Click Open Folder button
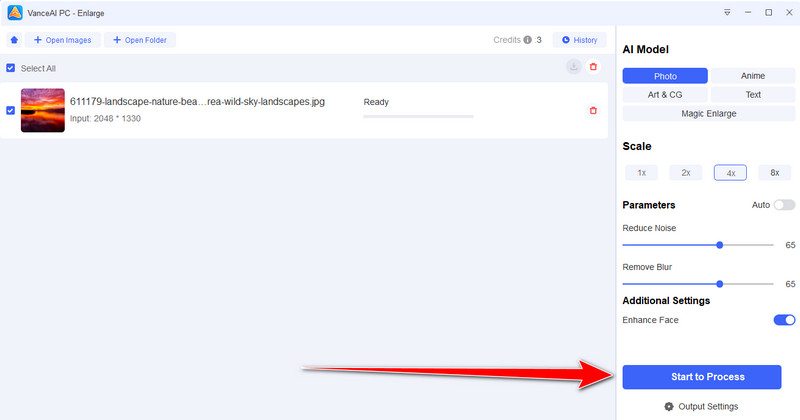800x420 pixels. point(140,40)
